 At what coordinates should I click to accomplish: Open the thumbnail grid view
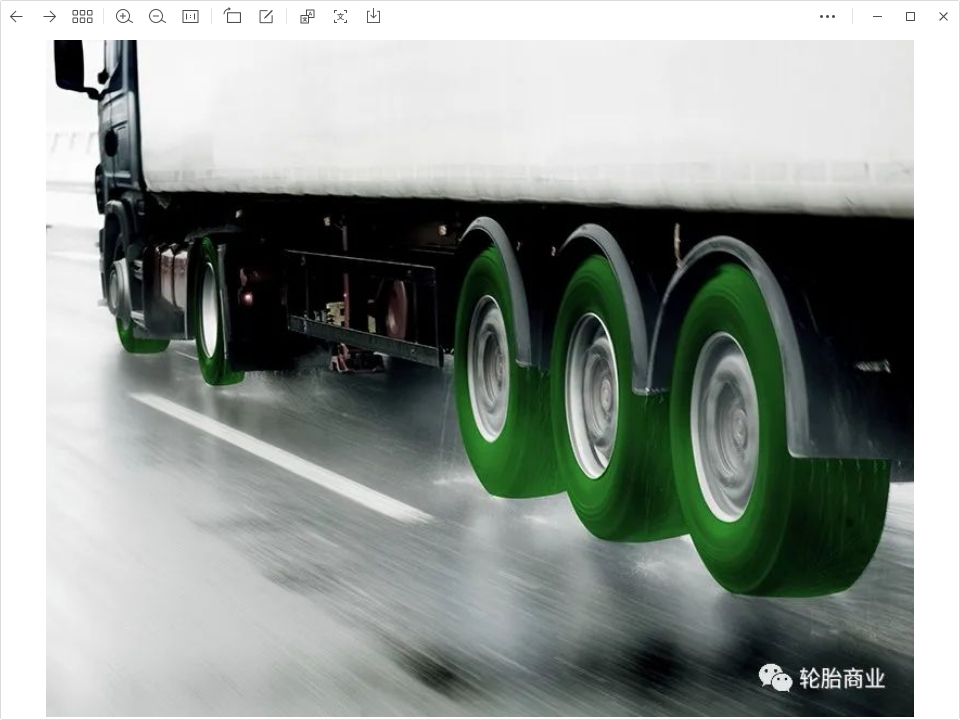coord(82,17)
